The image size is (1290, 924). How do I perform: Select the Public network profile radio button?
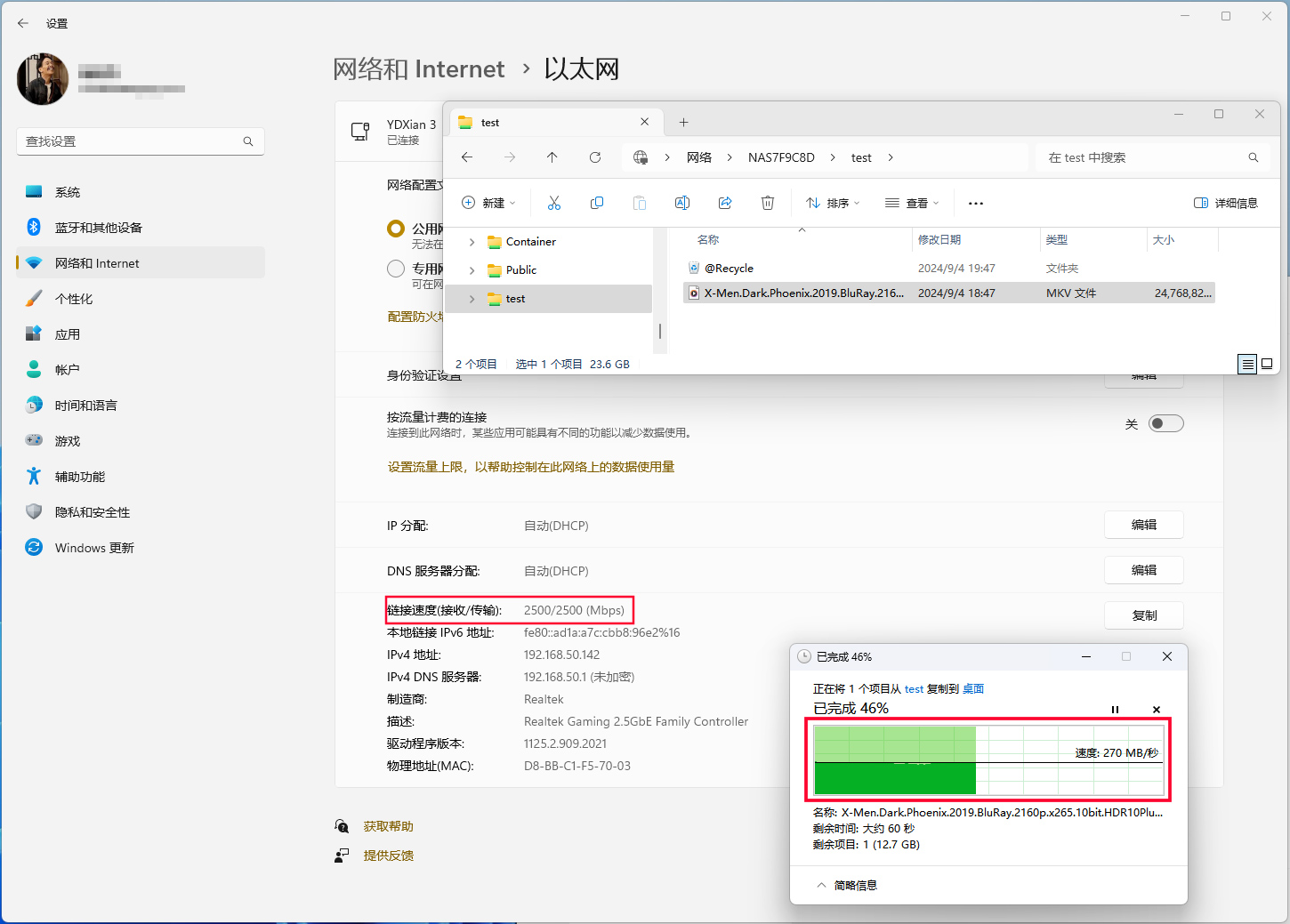[396, 229]
